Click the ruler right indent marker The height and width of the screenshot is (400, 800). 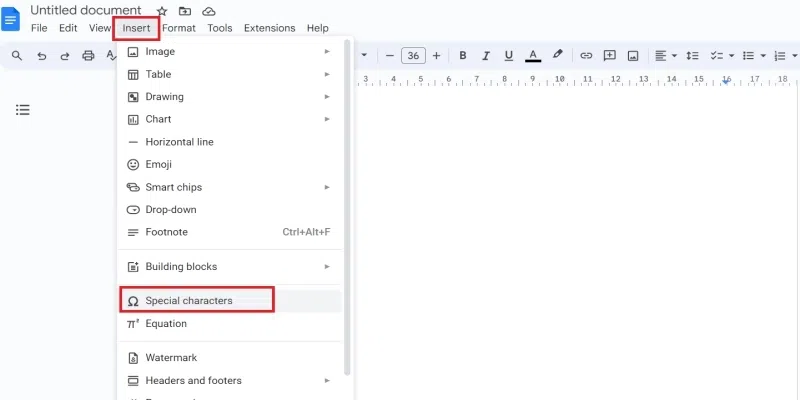(x=726, y=81)
